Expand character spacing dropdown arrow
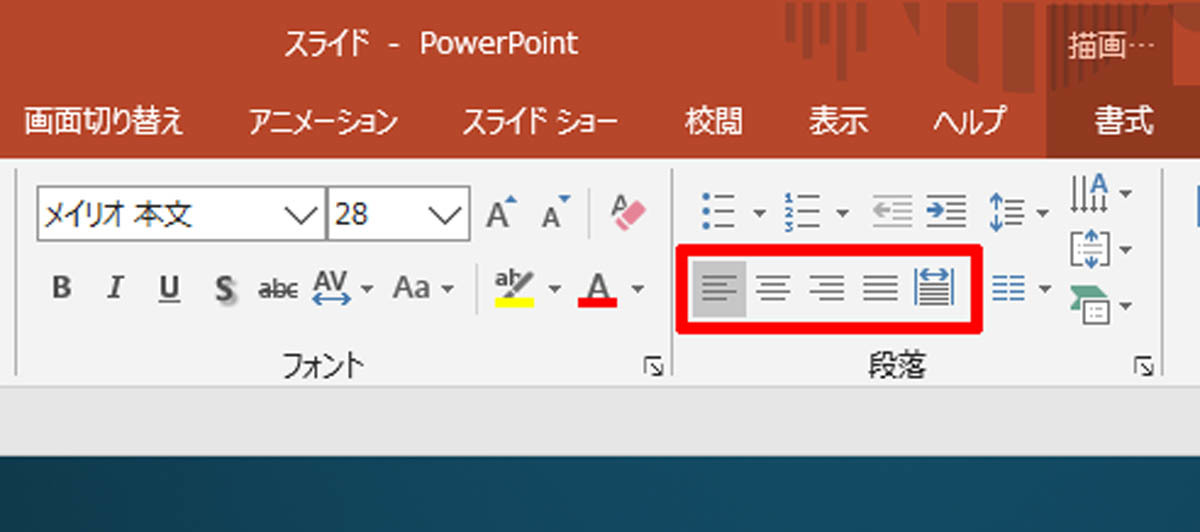Image resolution: width=1200 pixels, height=532 pixels. (368, 290)
